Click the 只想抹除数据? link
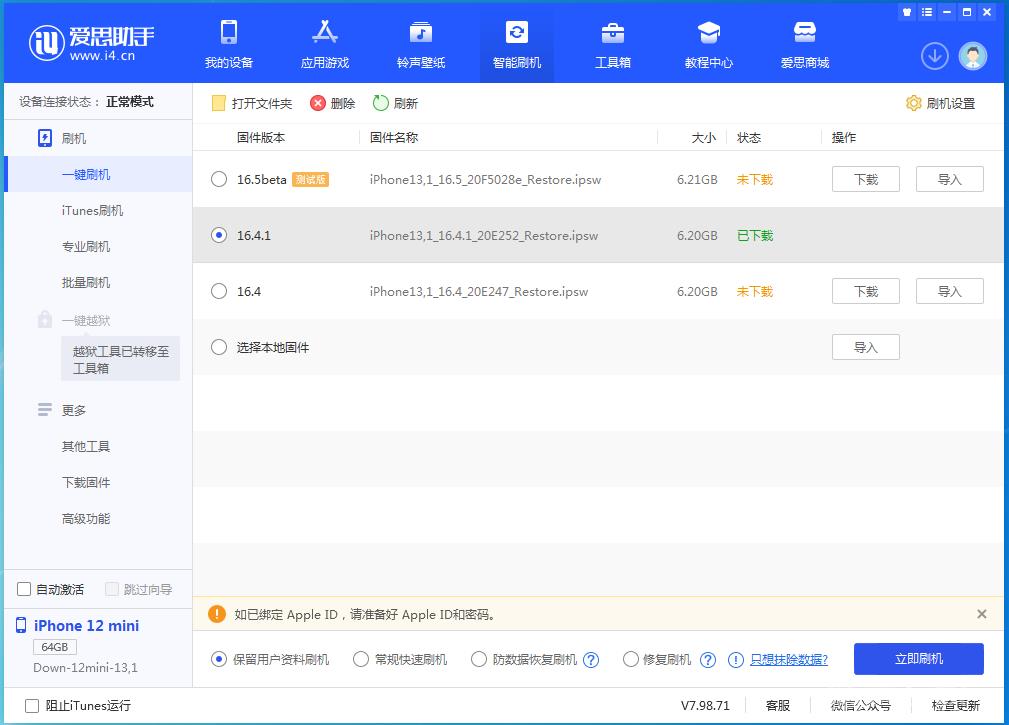This screenshot has width=1009, height=725. click(x=788, y=660)
